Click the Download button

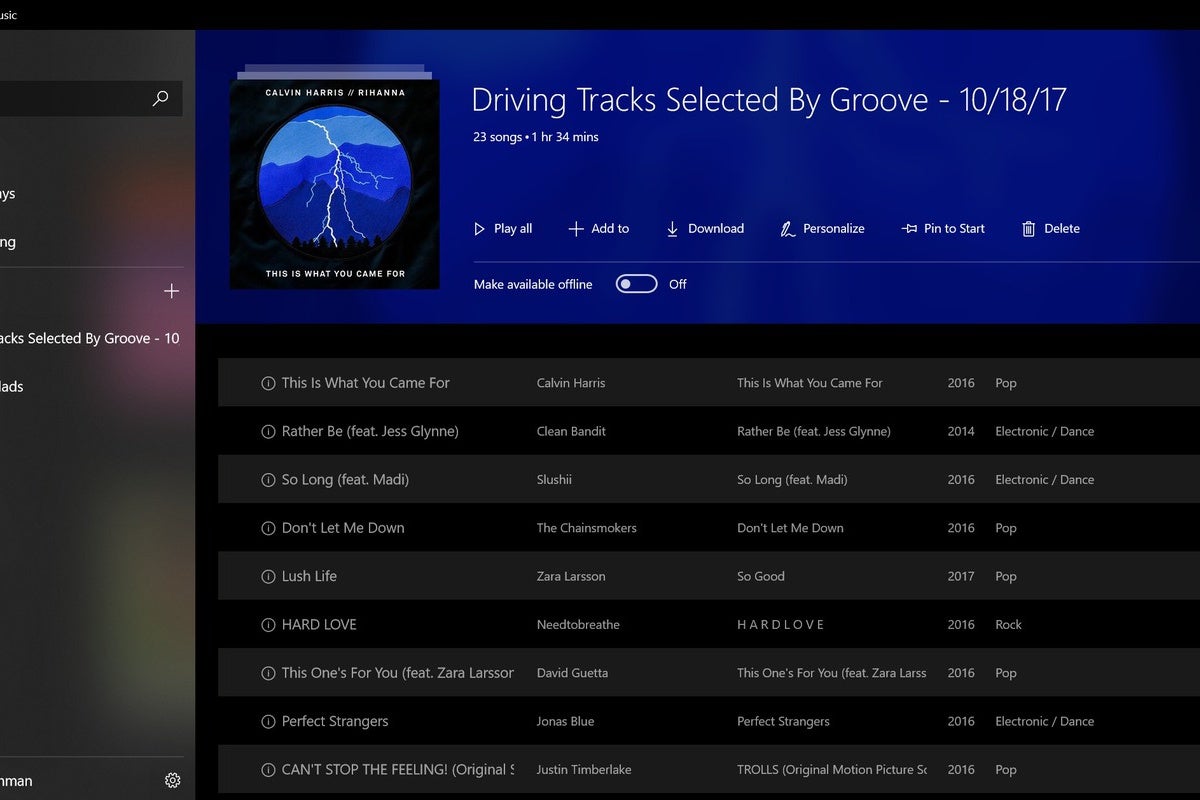pos(705,229)
